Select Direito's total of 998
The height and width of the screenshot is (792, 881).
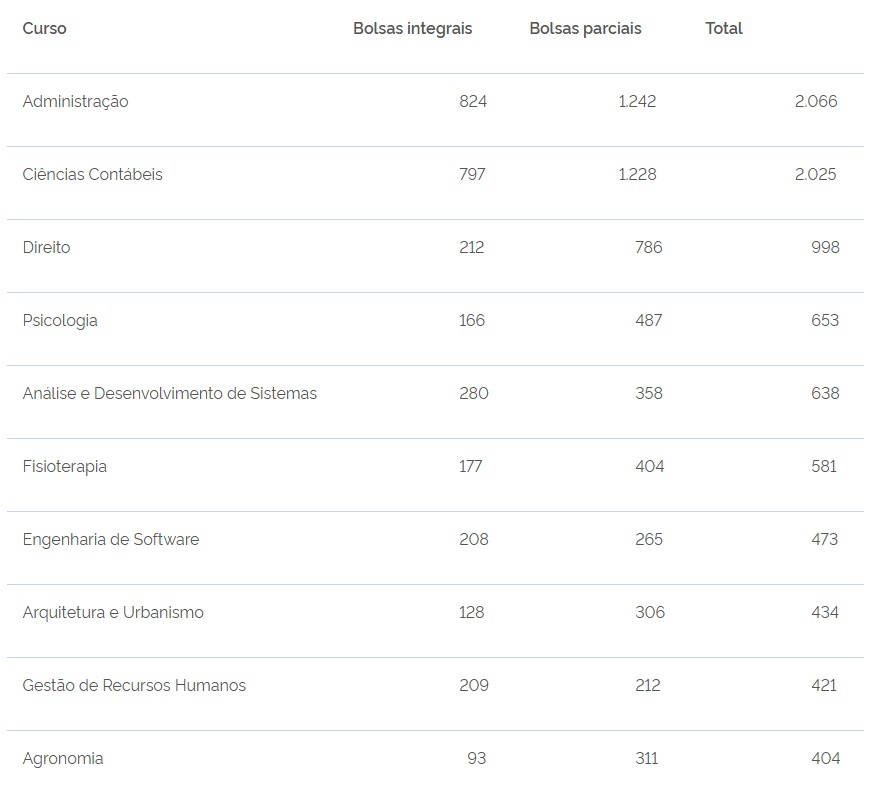pos(825,248)
